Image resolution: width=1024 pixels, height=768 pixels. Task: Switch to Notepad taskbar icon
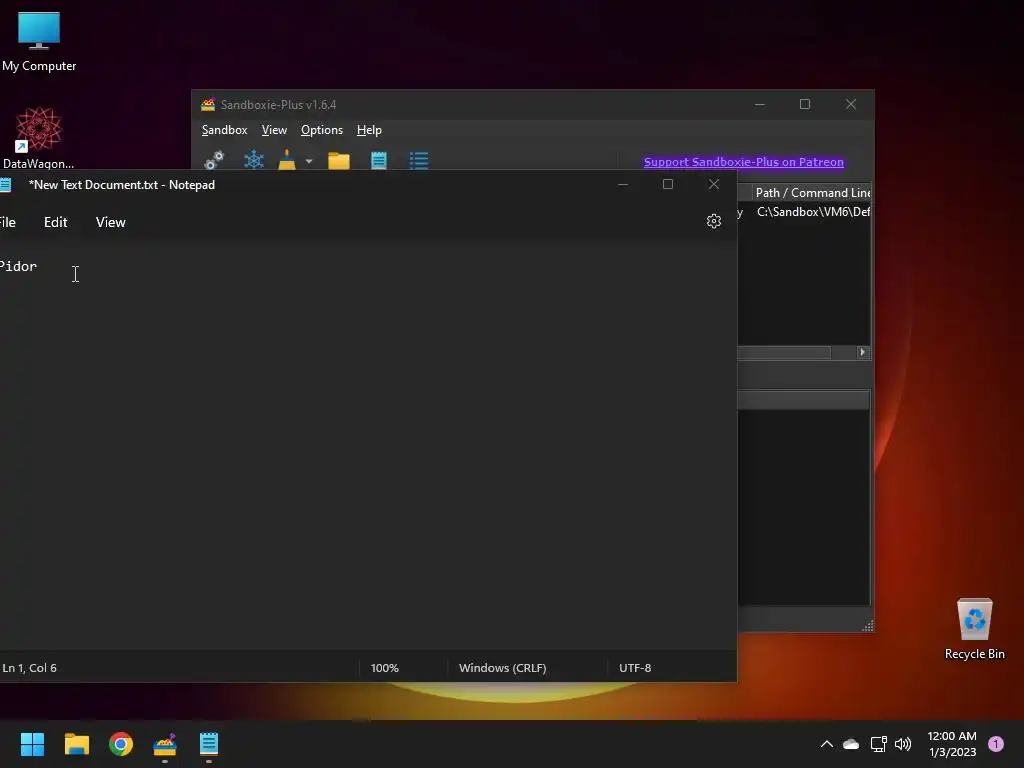point(209,744)
